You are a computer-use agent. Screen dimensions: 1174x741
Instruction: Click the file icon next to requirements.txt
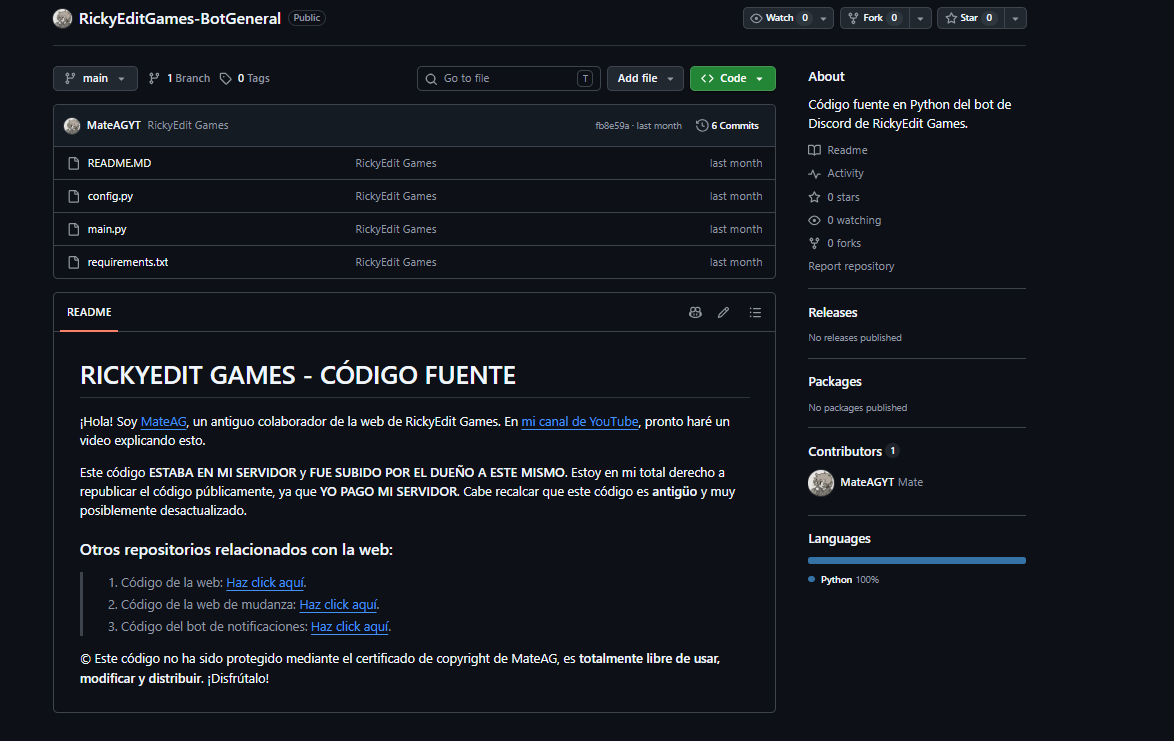[x=73, y=262]
